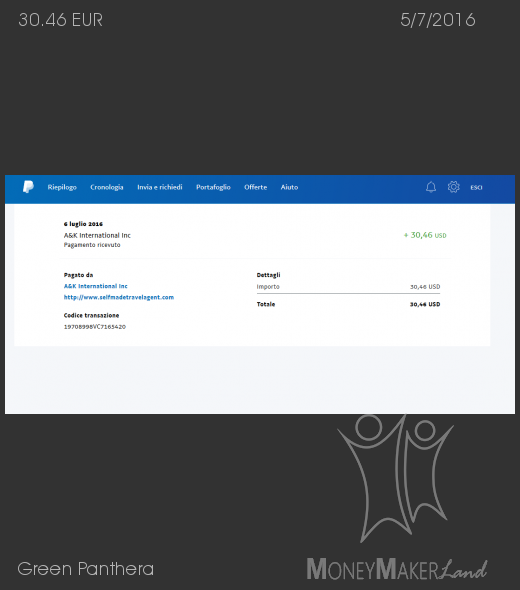This screenshot has width=520, height=590.
Task: Click the Green Panthera caption
Action: 85,569
